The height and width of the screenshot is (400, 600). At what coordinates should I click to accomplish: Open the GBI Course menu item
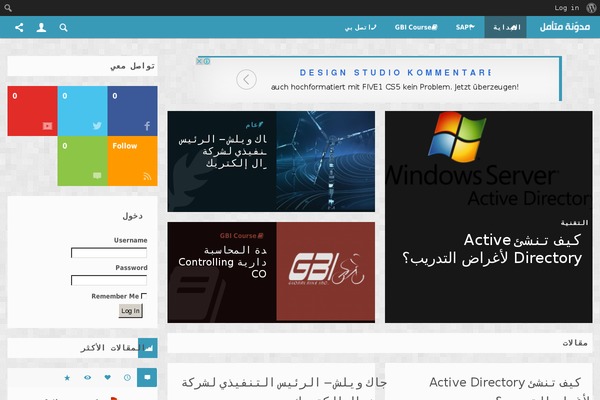[x=416, y=27]
